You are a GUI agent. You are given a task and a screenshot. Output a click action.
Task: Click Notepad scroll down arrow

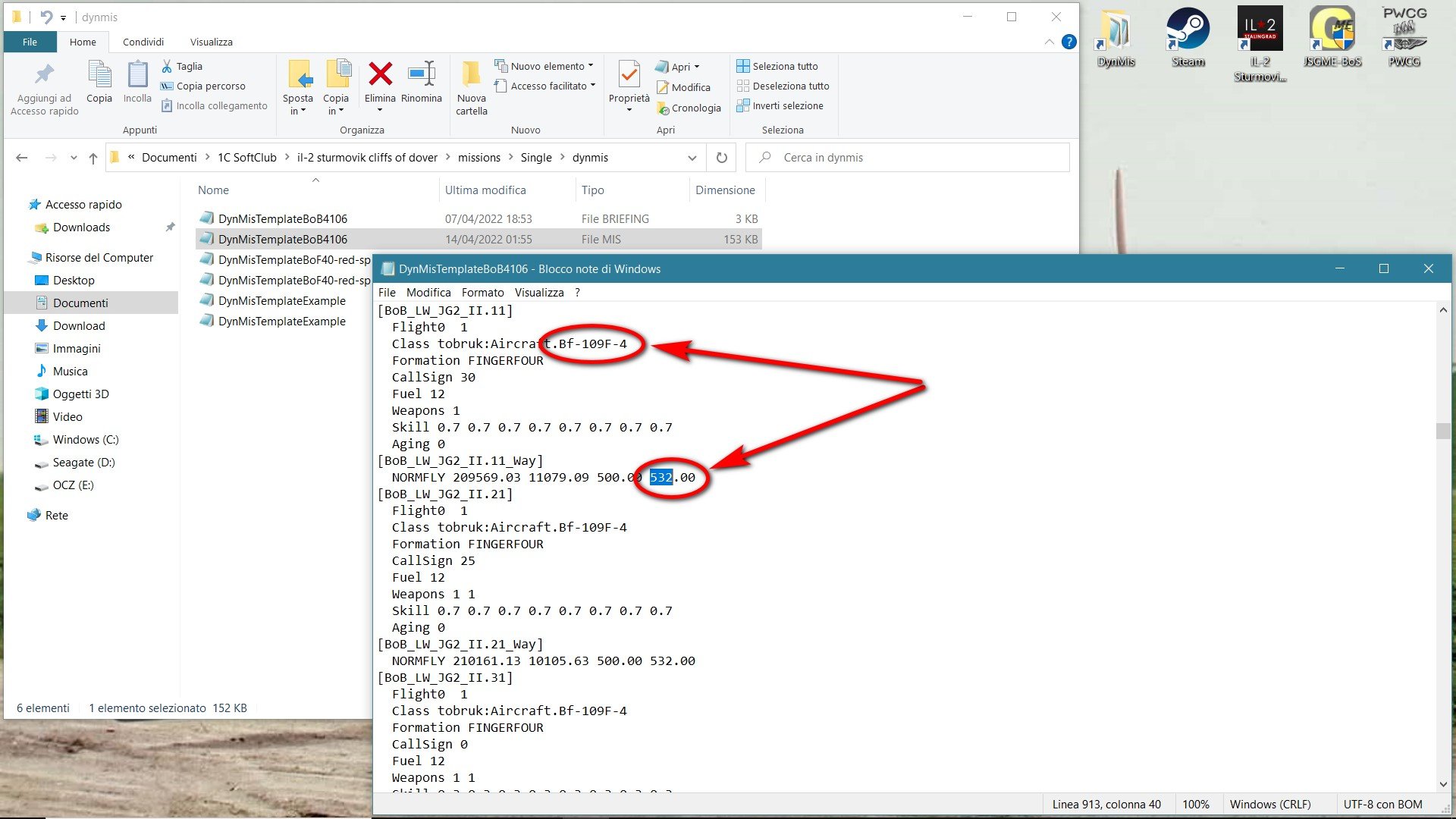pos(1442,784)
